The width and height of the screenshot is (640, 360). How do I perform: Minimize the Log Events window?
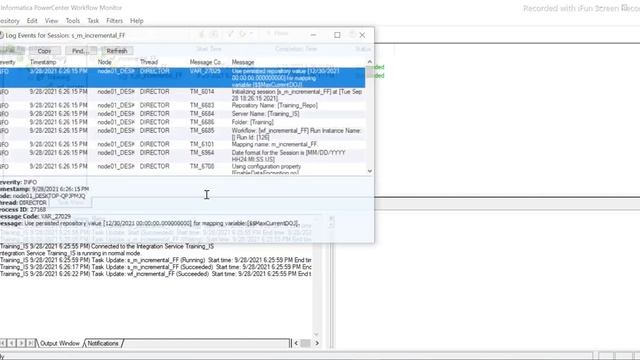click(x=313, y=35)
